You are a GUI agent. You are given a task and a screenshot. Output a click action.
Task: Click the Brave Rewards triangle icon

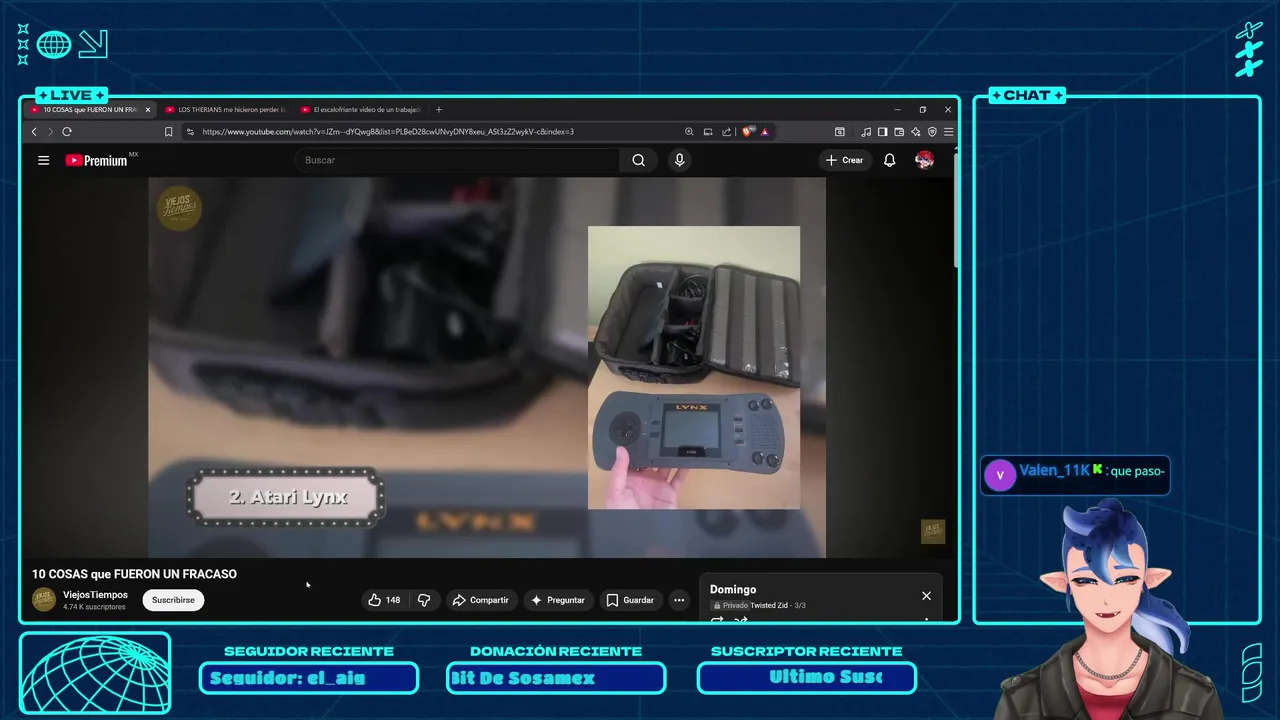765,132
